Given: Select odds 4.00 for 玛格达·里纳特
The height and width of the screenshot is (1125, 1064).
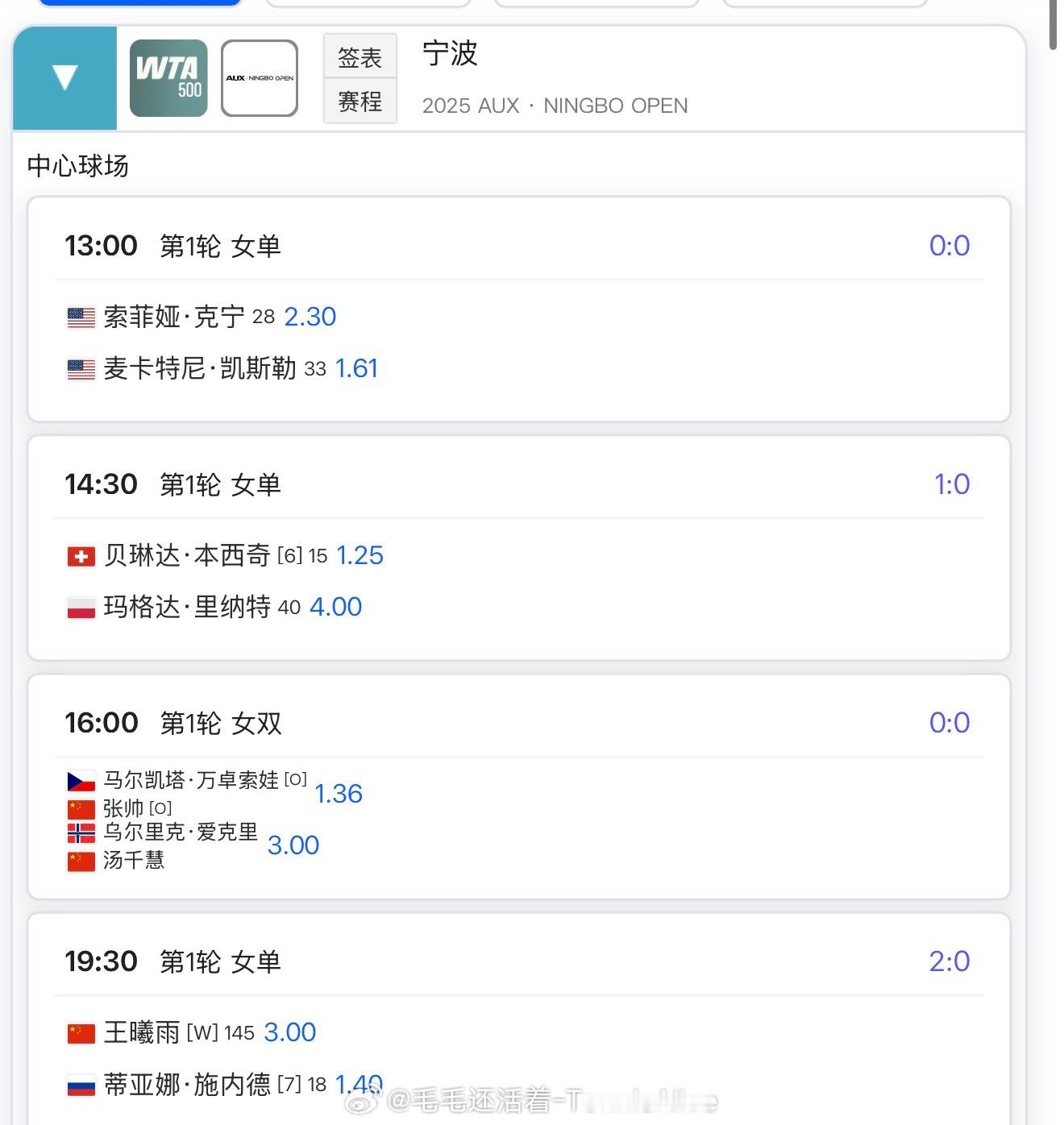Looking at the screenshot, I should 335,607.
